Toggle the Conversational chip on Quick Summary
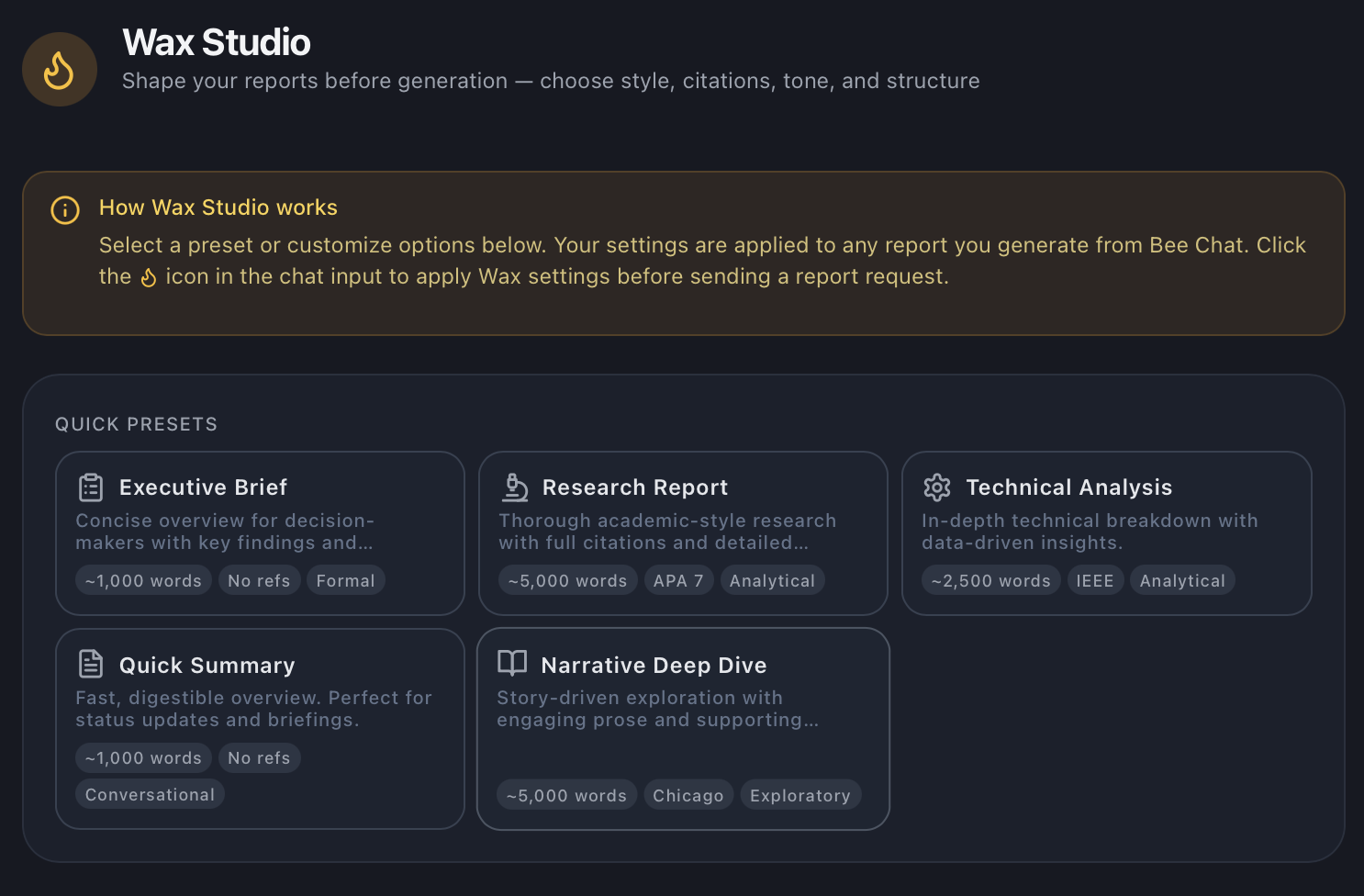The image size is (1364, 896). (149, 793)
